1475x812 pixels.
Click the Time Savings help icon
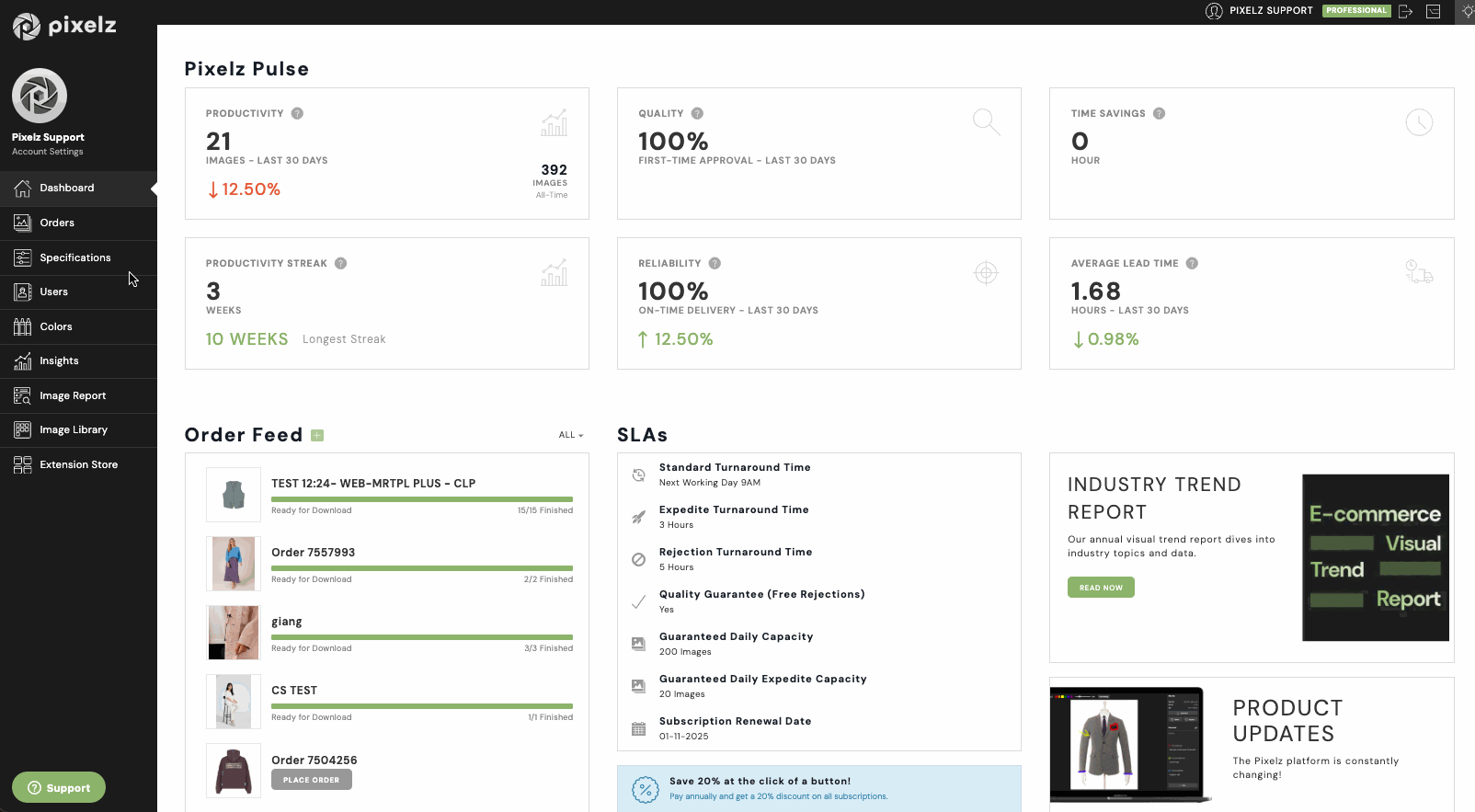tap(1159, 113)
